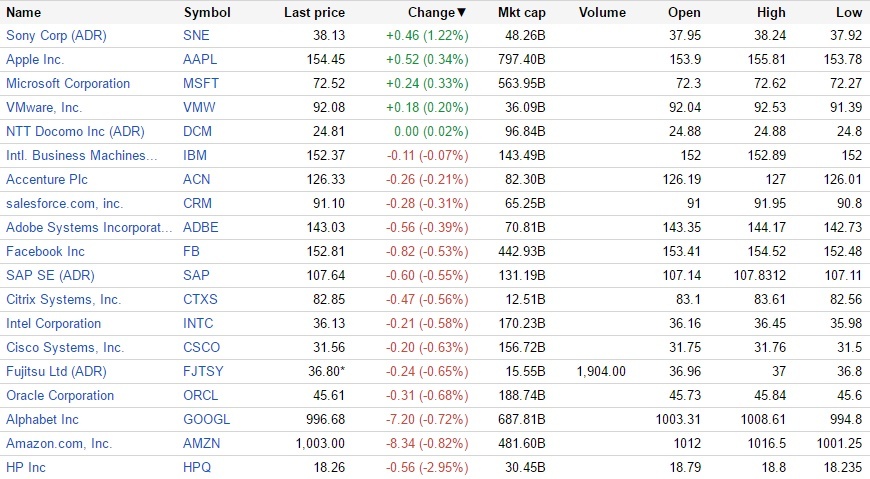870x479 pixels.
Task: Open the Fujitsu Ltd (ADR) link
Action: coord(56,372)
